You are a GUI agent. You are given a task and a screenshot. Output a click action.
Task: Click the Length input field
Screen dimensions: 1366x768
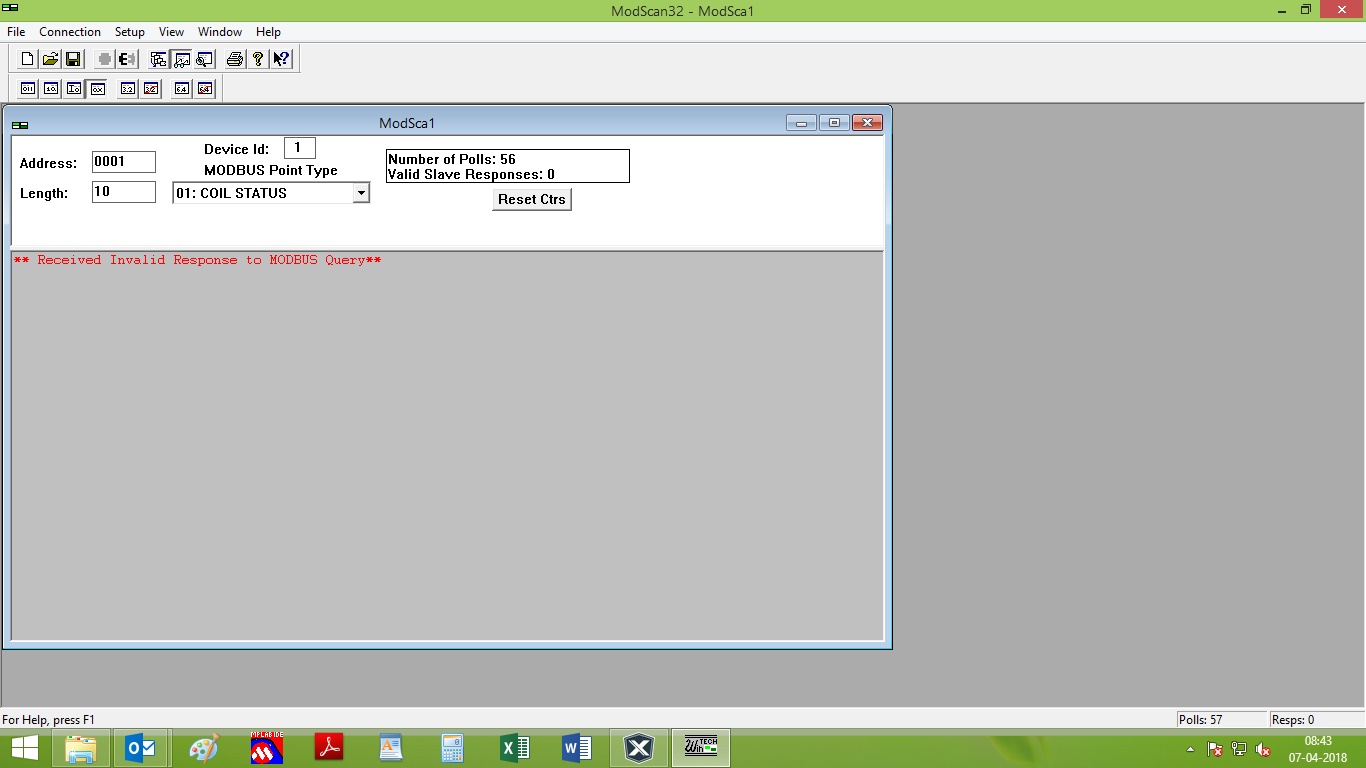[124, 192]
